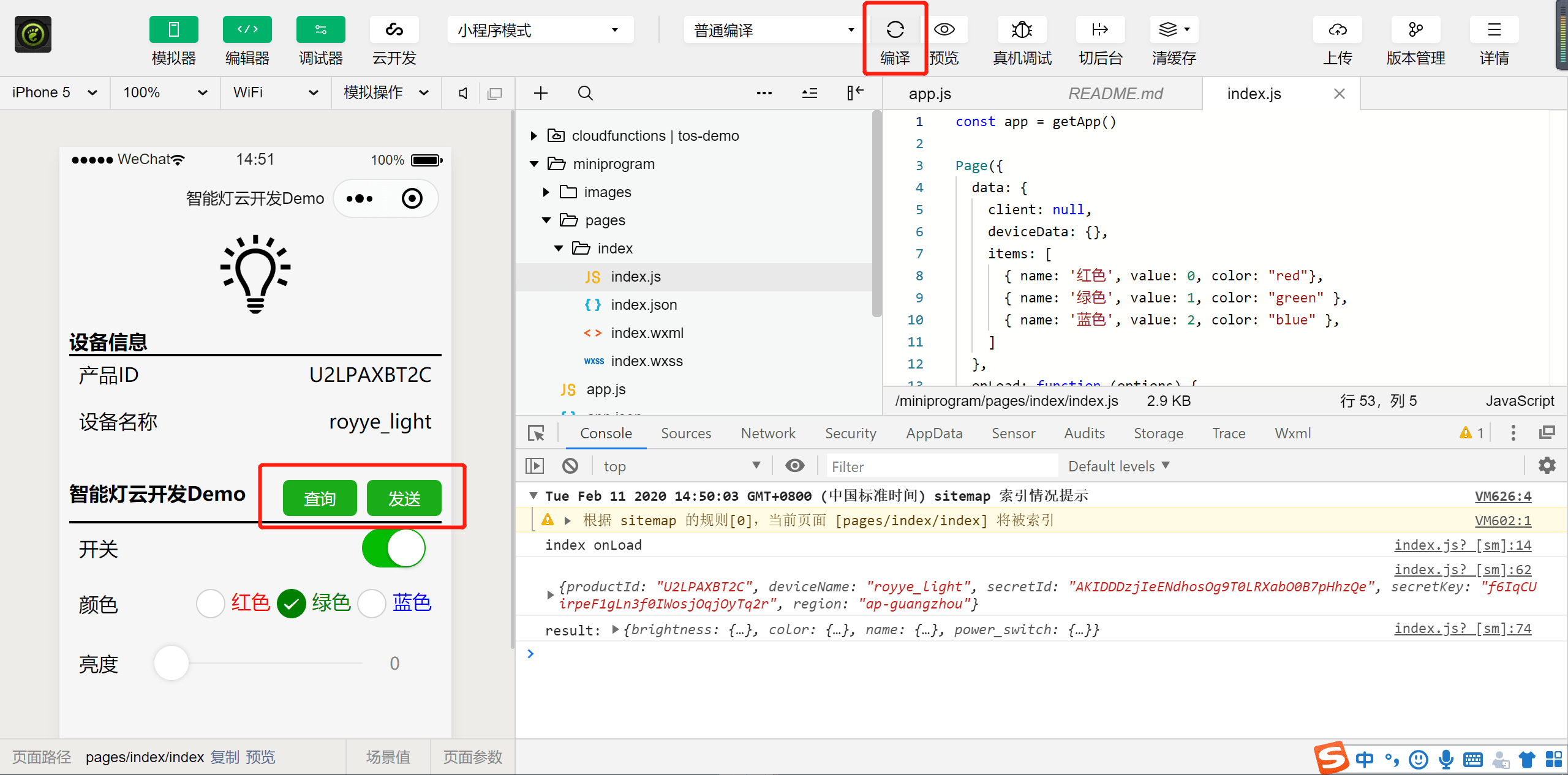1568x775 pixels.
Task: Open the 小程序模式 mode dropdown
Action: pos(540,29)
